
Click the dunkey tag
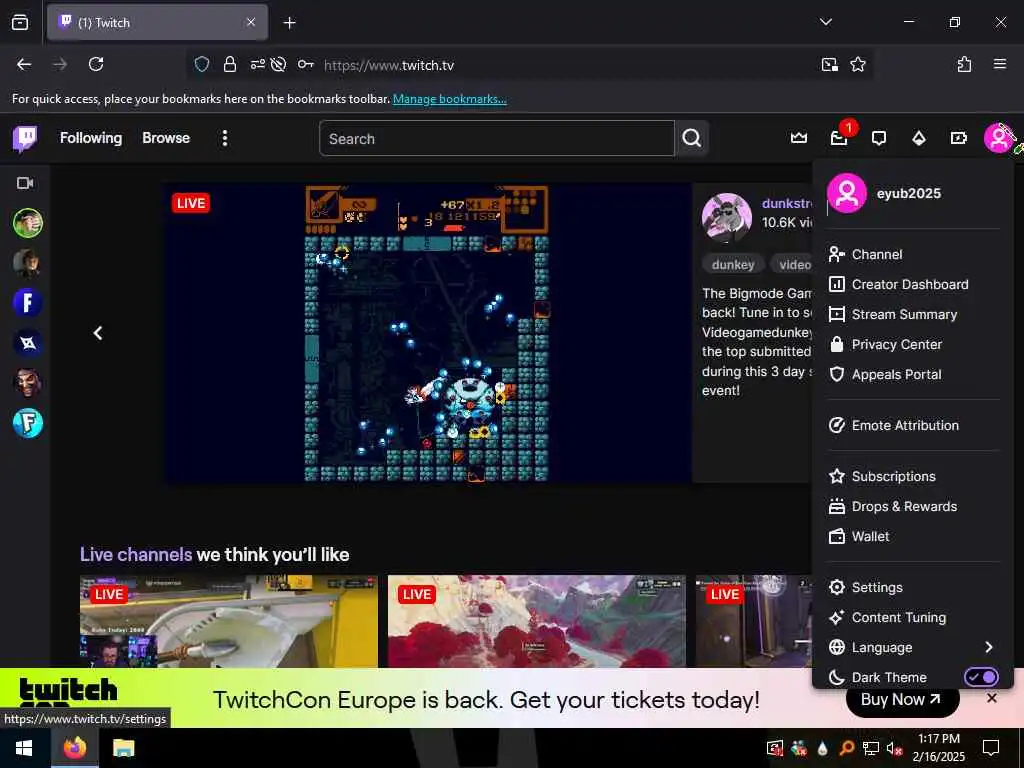[x=733, y=264]
